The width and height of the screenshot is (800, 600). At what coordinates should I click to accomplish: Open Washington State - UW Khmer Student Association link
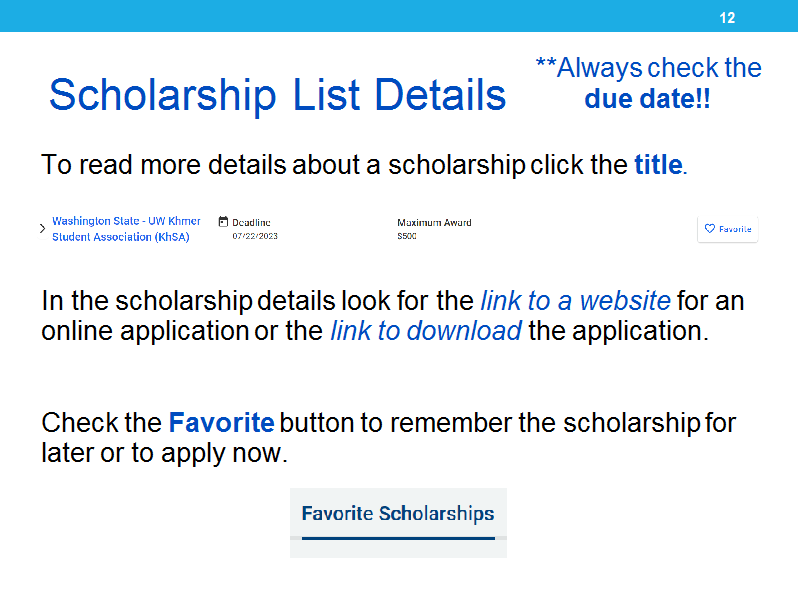tap(126, 229)
